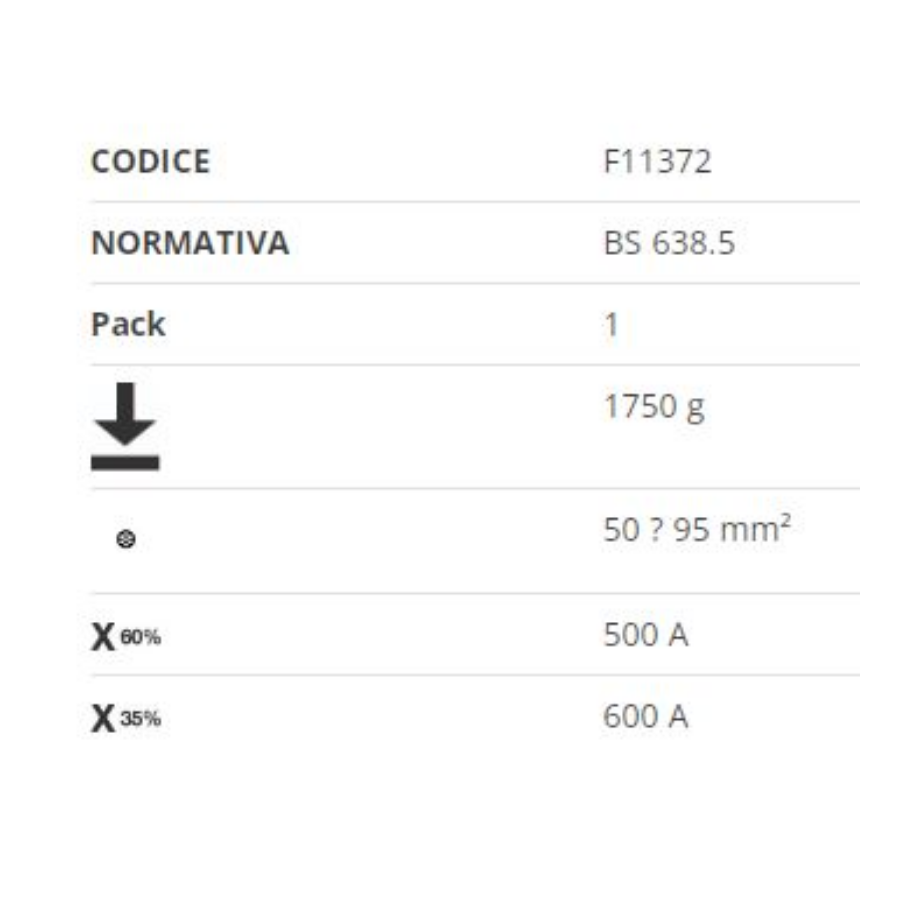
Task: Click the X 60% duty cycle icon
Action: (x=126, y=637)
